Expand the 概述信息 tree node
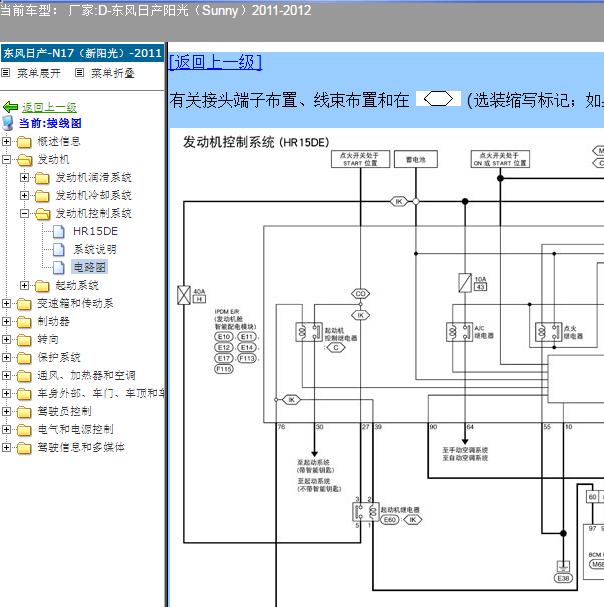 click(6, 141)
